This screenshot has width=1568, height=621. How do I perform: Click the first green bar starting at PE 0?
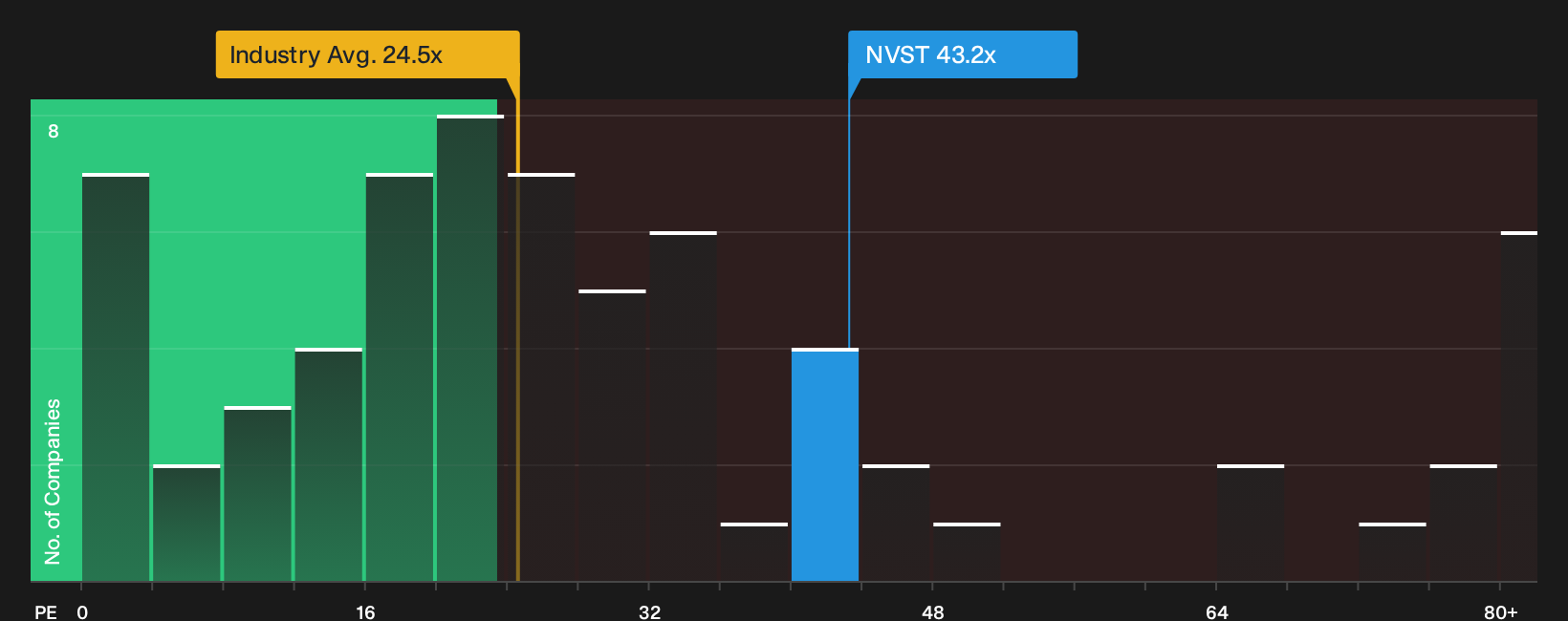pyautogui.click(x=116, y=377)
